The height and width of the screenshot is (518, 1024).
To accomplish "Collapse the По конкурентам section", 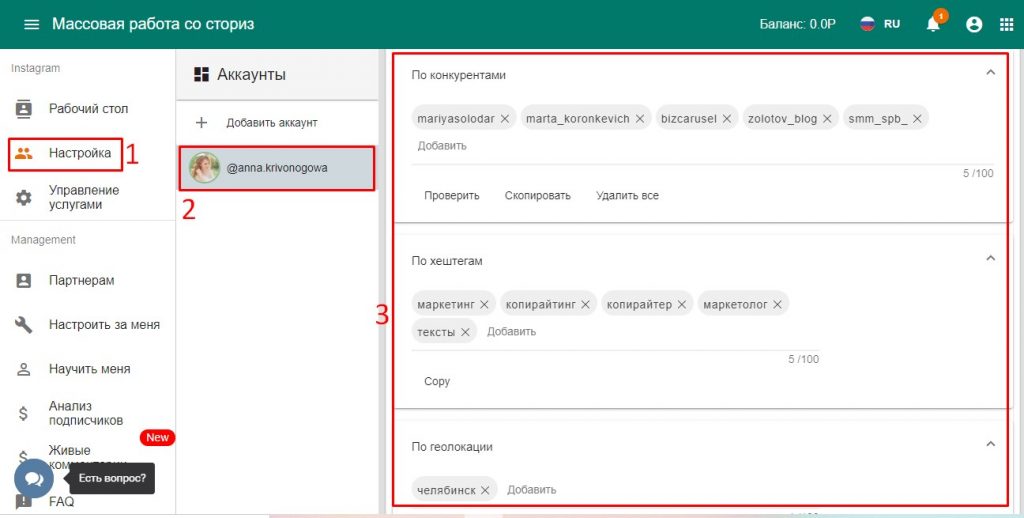I will tap(990, 73).
